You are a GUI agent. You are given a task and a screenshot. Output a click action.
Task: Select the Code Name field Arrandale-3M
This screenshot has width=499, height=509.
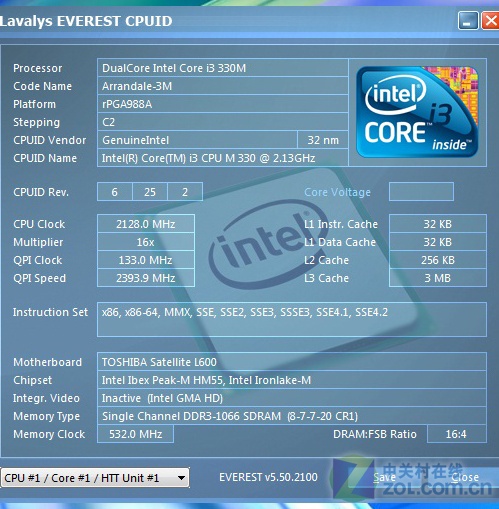point(223,86)
